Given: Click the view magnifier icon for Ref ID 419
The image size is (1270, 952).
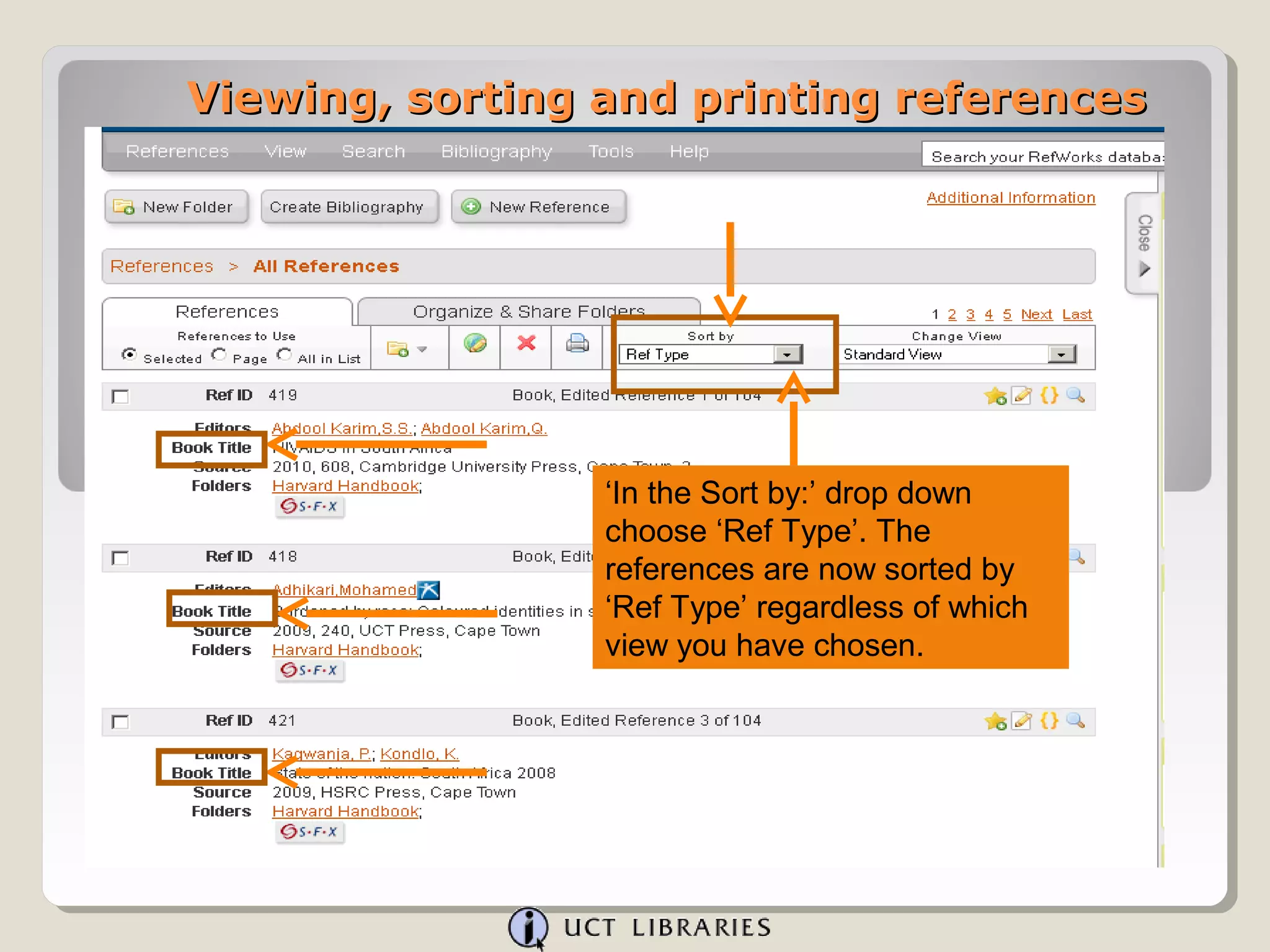Looking at the screenshot, I should point(1076,395).
